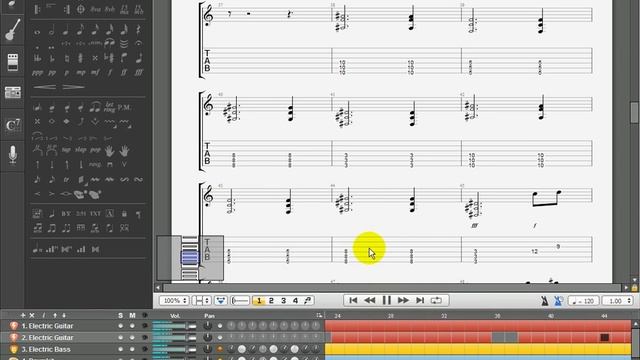
Task: Enable multi-voice editing mode
Action: (308, 301)
